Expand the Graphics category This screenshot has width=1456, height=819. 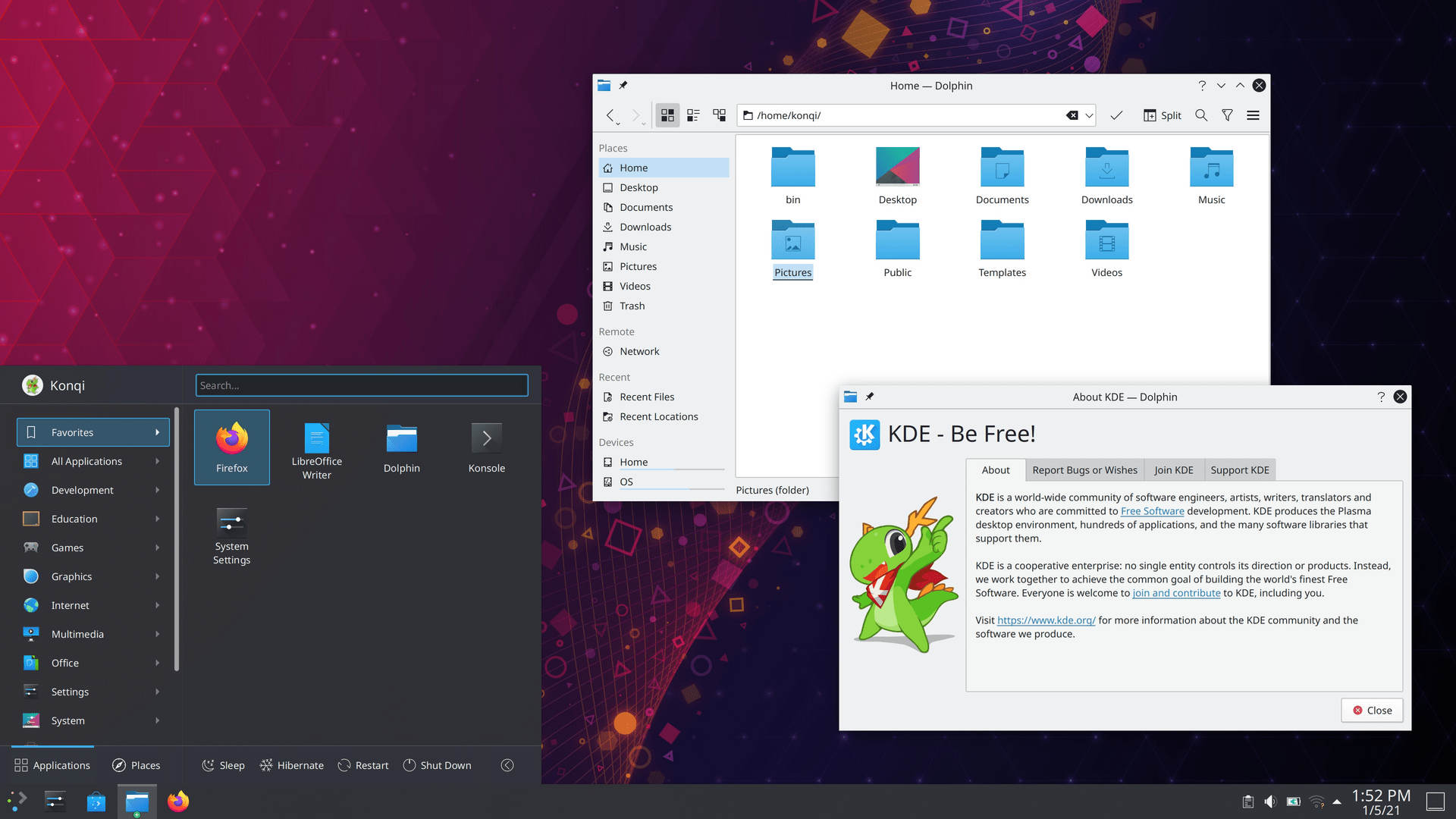point(93,576)
